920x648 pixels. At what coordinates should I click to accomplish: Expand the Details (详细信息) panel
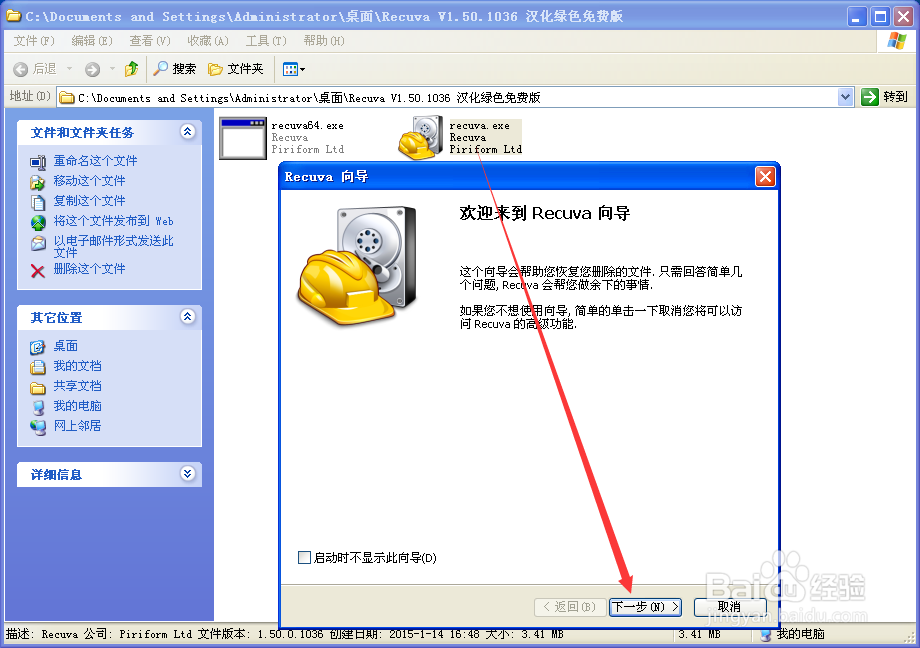(188, 474)
